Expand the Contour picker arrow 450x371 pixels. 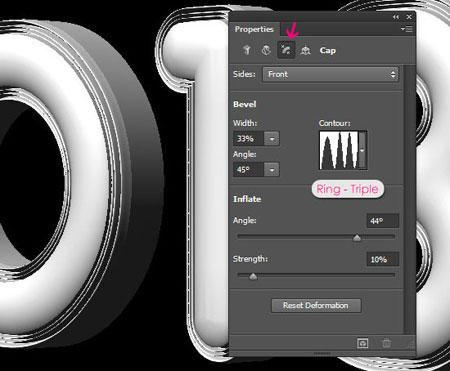(362, 150)
